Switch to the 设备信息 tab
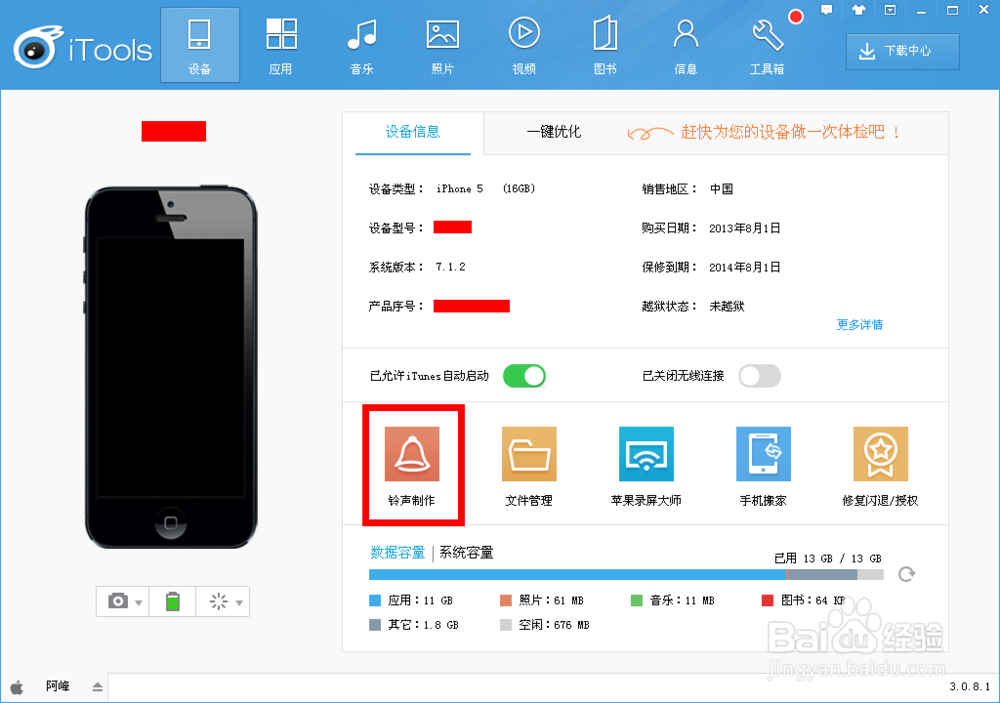 click(x=413, y=132)
